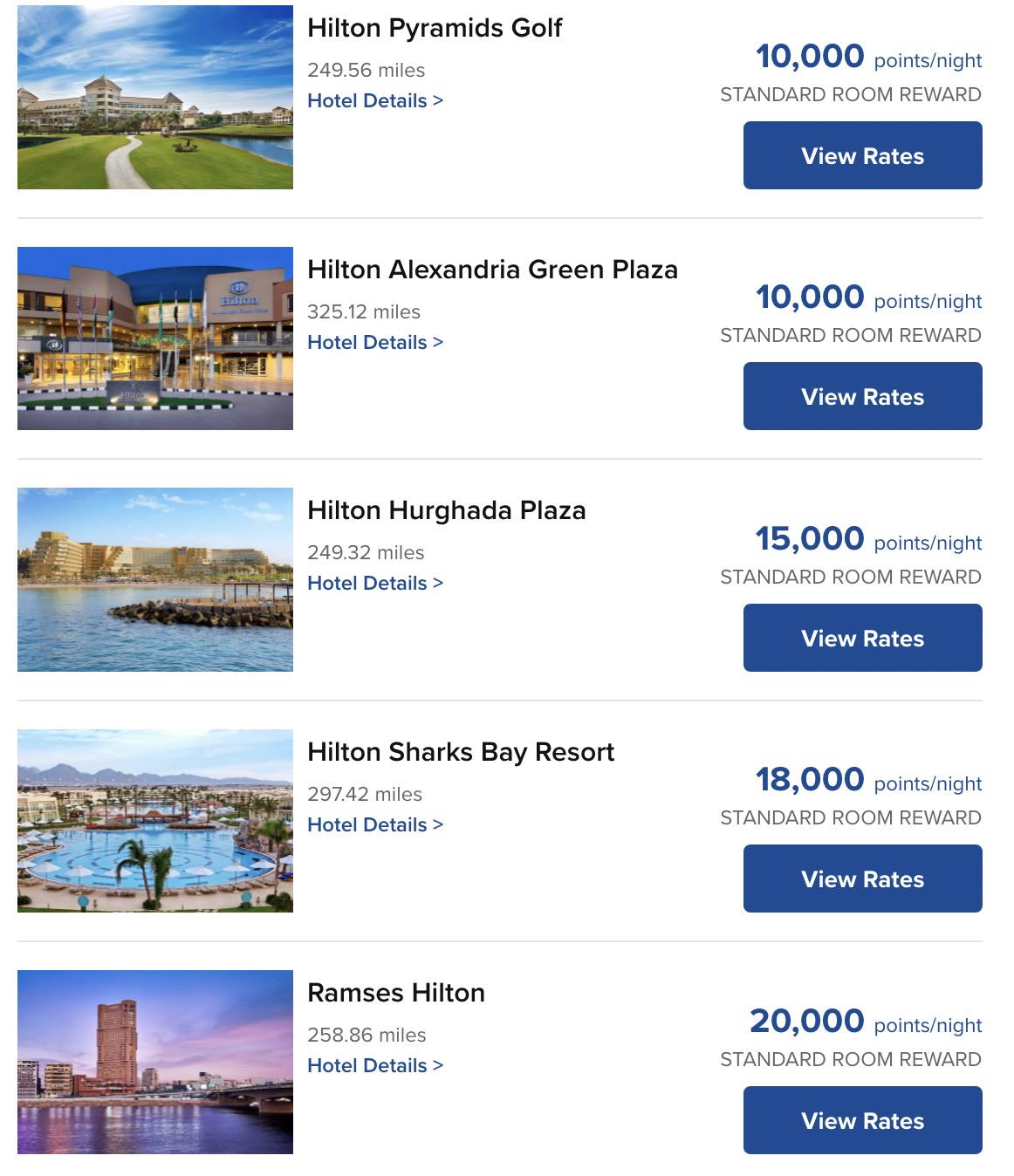Click View Rates for Hilton Alexandria Green Plaza
This screenshot has height=1176, width=1014.
[862, 396]
